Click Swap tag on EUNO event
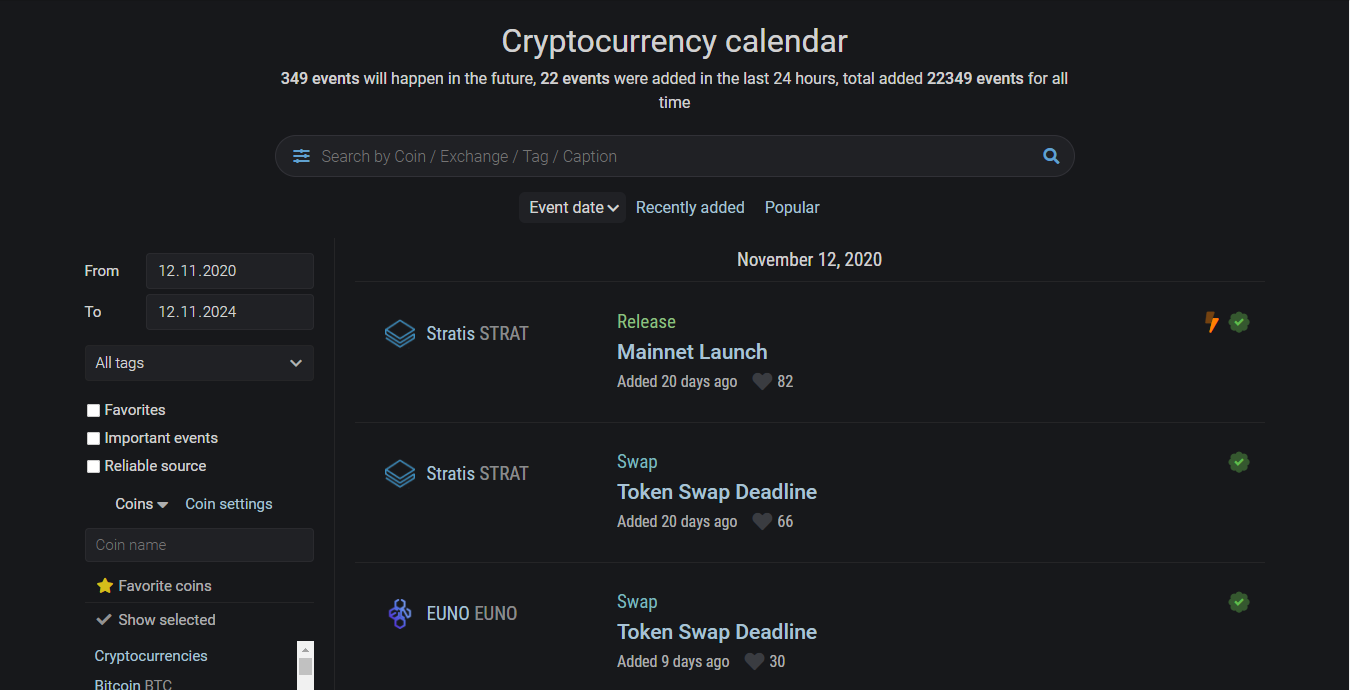The width and height of the screenshot is (1350, 690). point(637,602)
